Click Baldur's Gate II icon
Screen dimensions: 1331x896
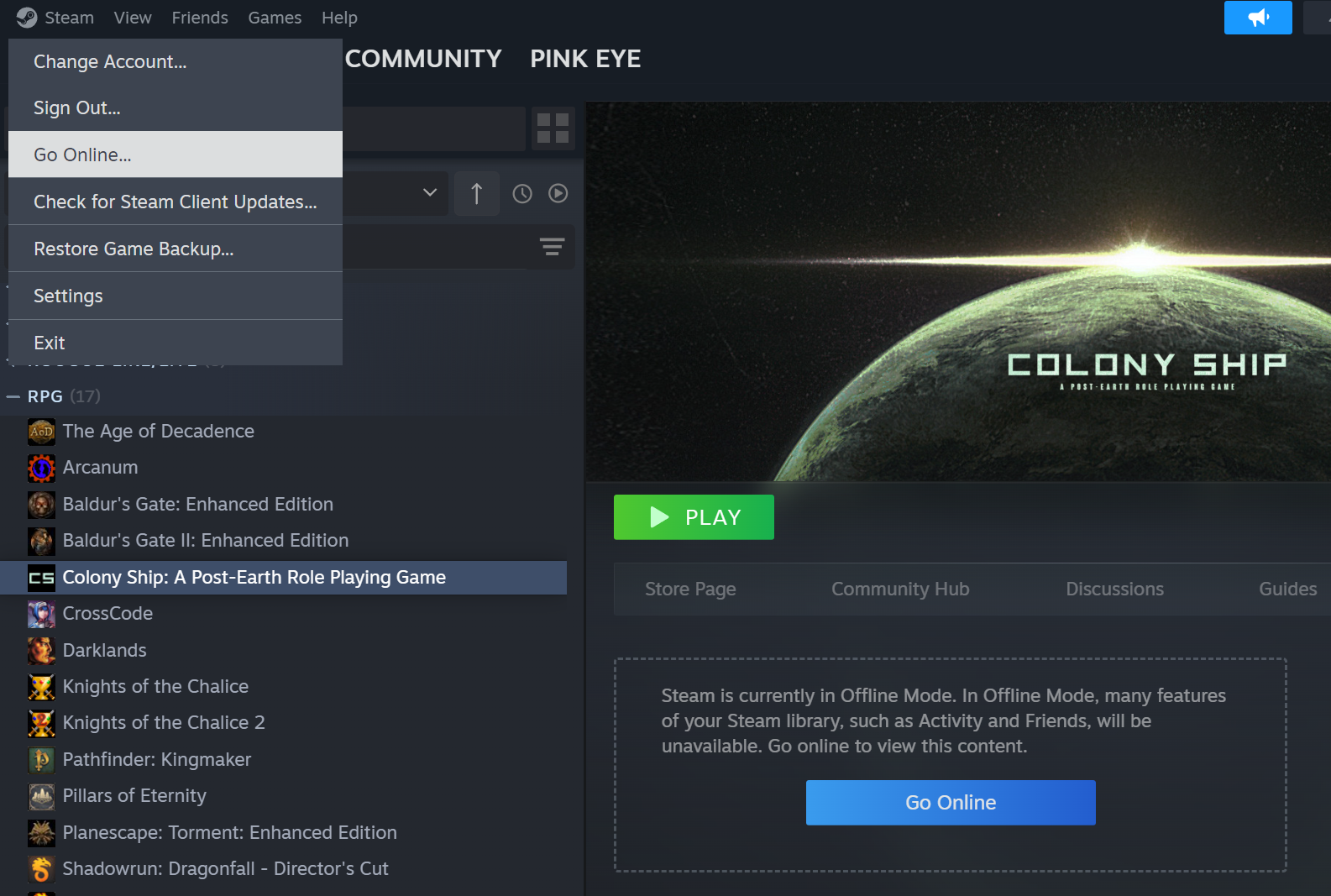pyautogui.click(x=41, y=541)
